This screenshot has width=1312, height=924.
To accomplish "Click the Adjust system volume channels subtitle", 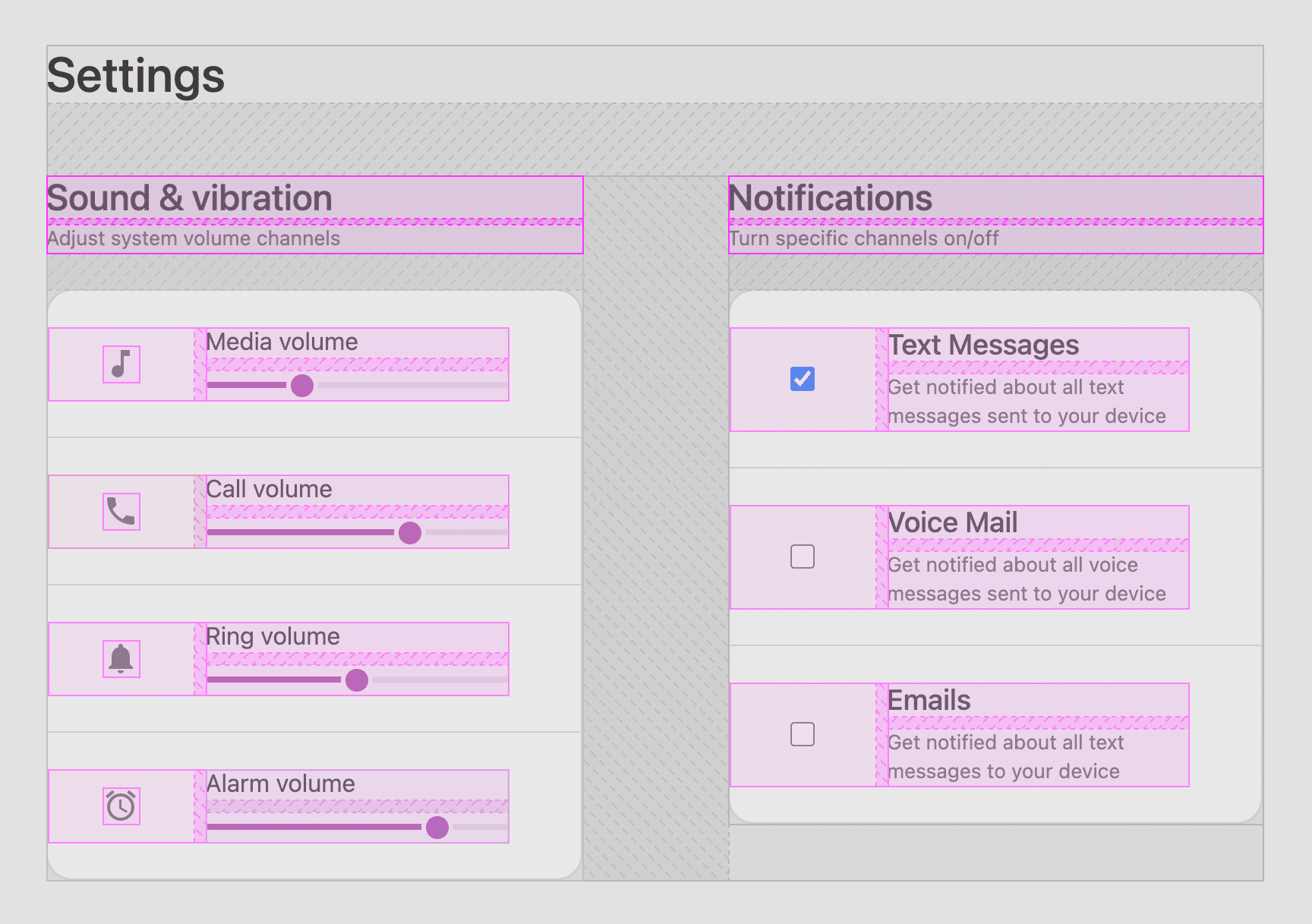I will (193, 238).
